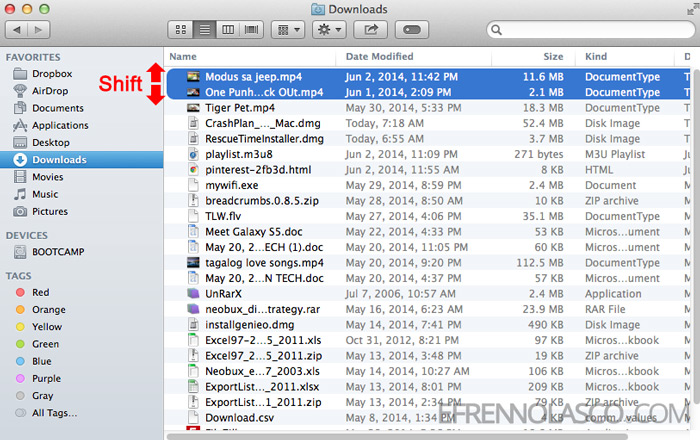Switch to icon view
Image resolution: width=700 pixels, height=440 pixels.
[x=180, y=30]
